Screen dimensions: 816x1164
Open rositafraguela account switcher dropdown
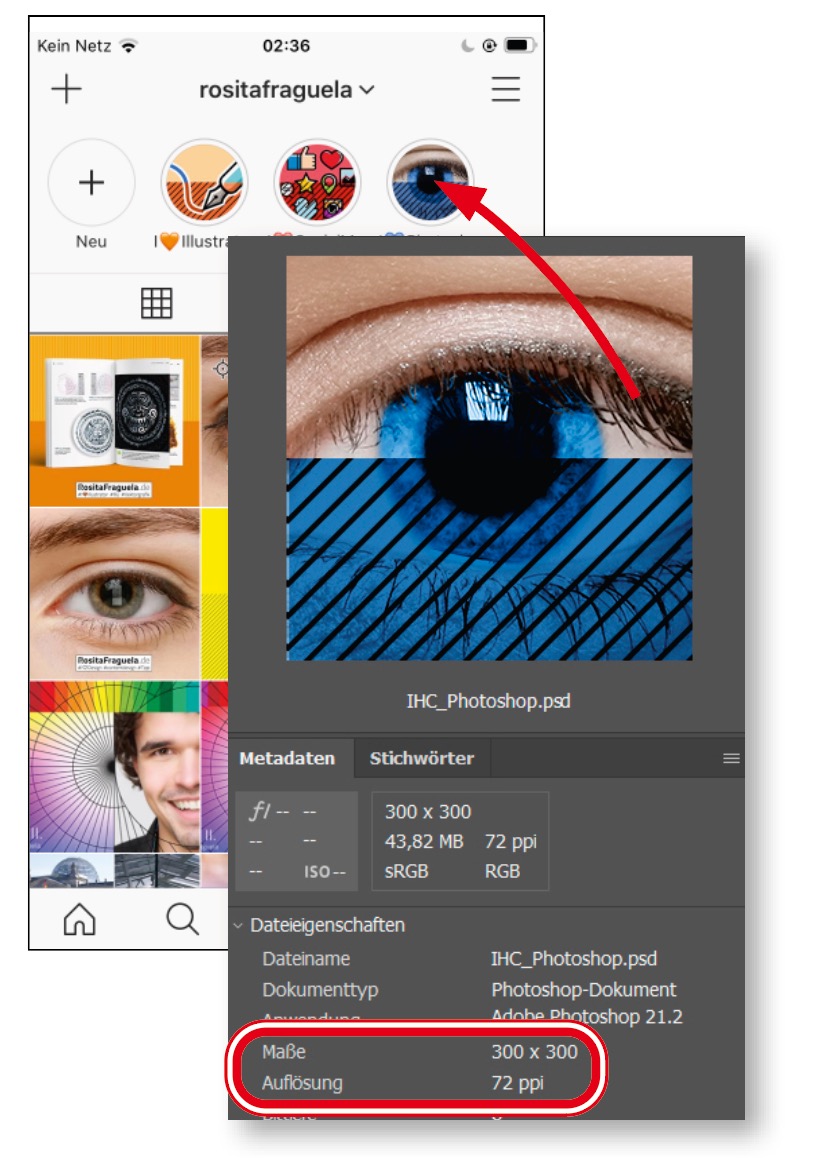tap(287, 90)
